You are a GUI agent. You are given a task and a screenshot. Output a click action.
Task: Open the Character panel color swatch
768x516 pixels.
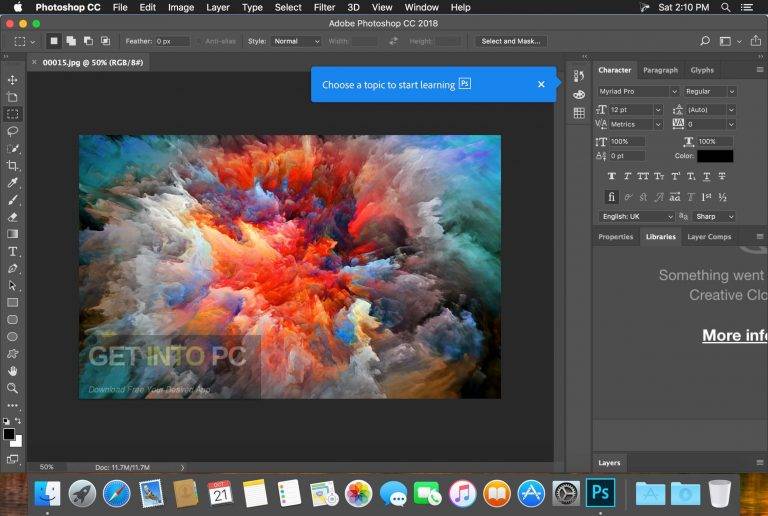pos(715,156)
